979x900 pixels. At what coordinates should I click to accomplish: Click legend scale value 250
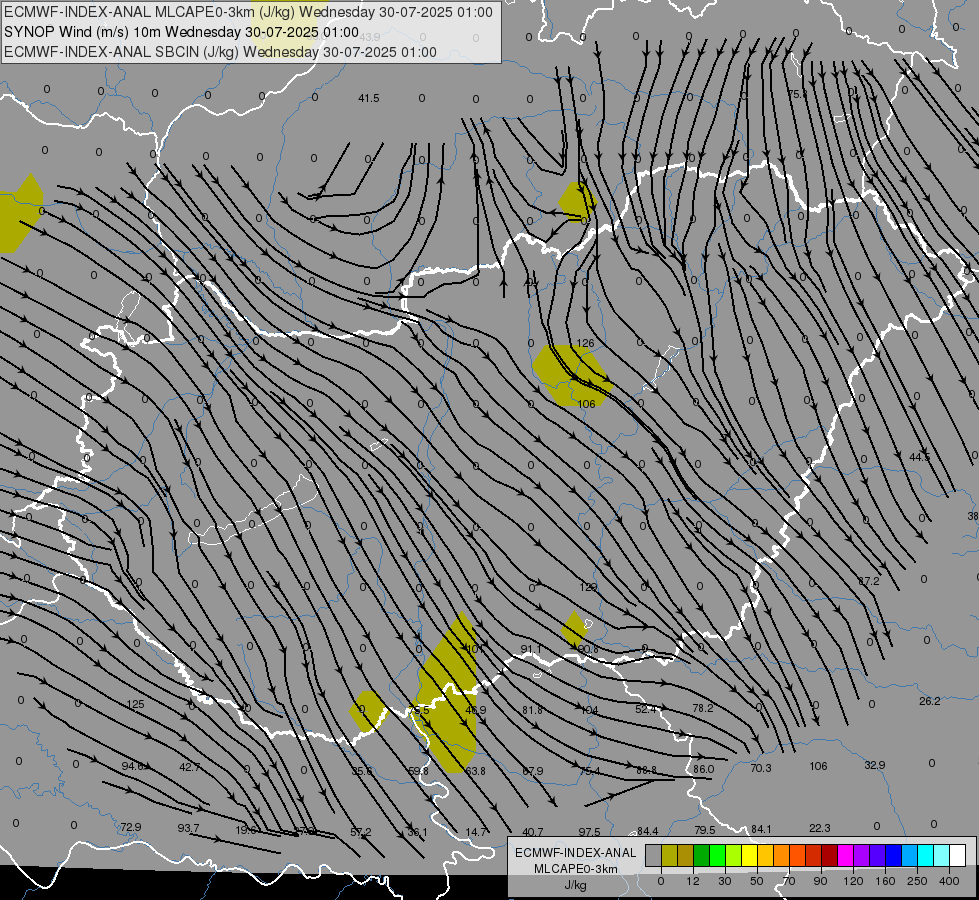(x=917, y=881)
